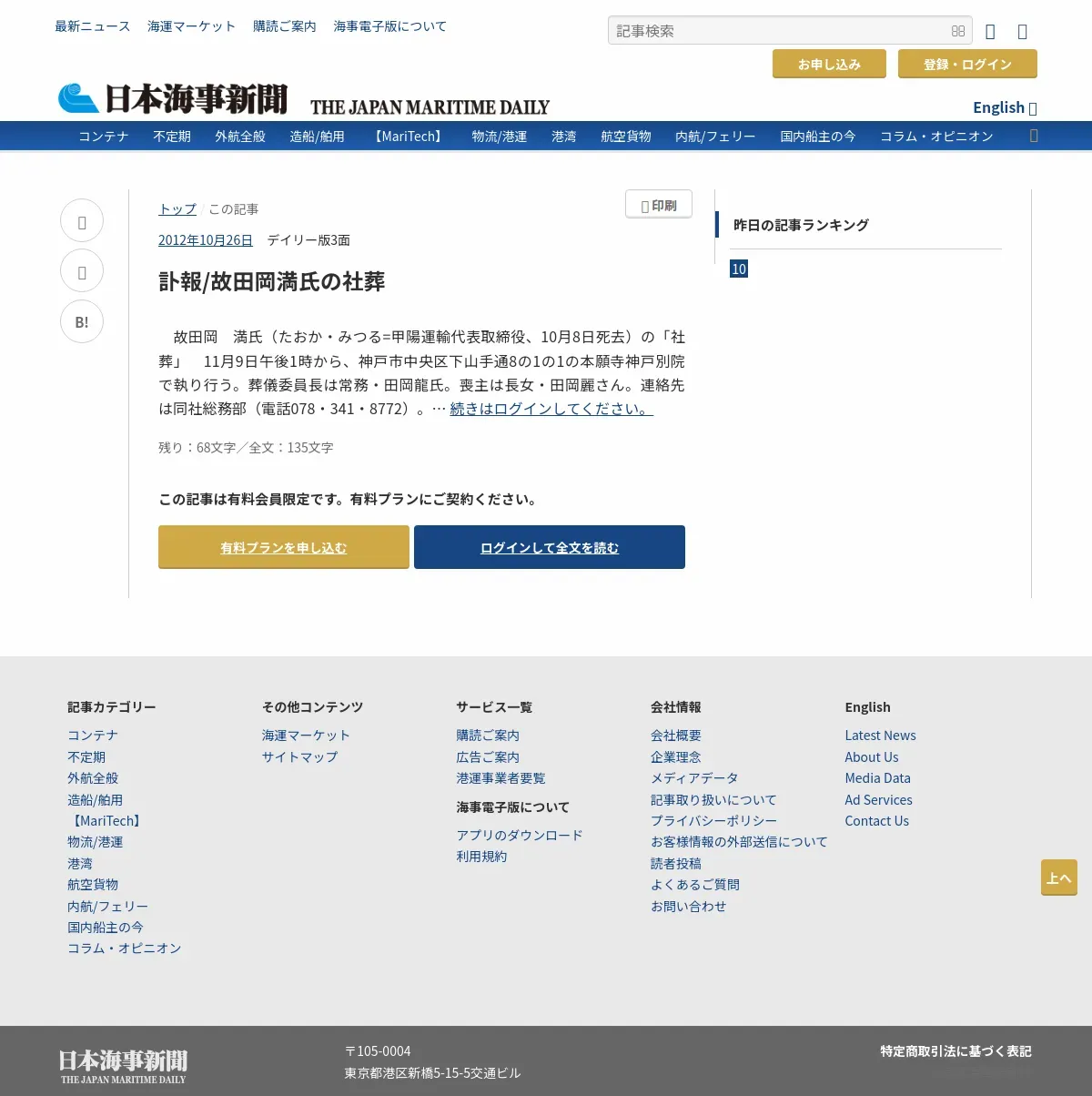Click footer link よくあるご質問
Image resolution: width=1092 pixels, height=1096 pixels.
coord(695,884)
